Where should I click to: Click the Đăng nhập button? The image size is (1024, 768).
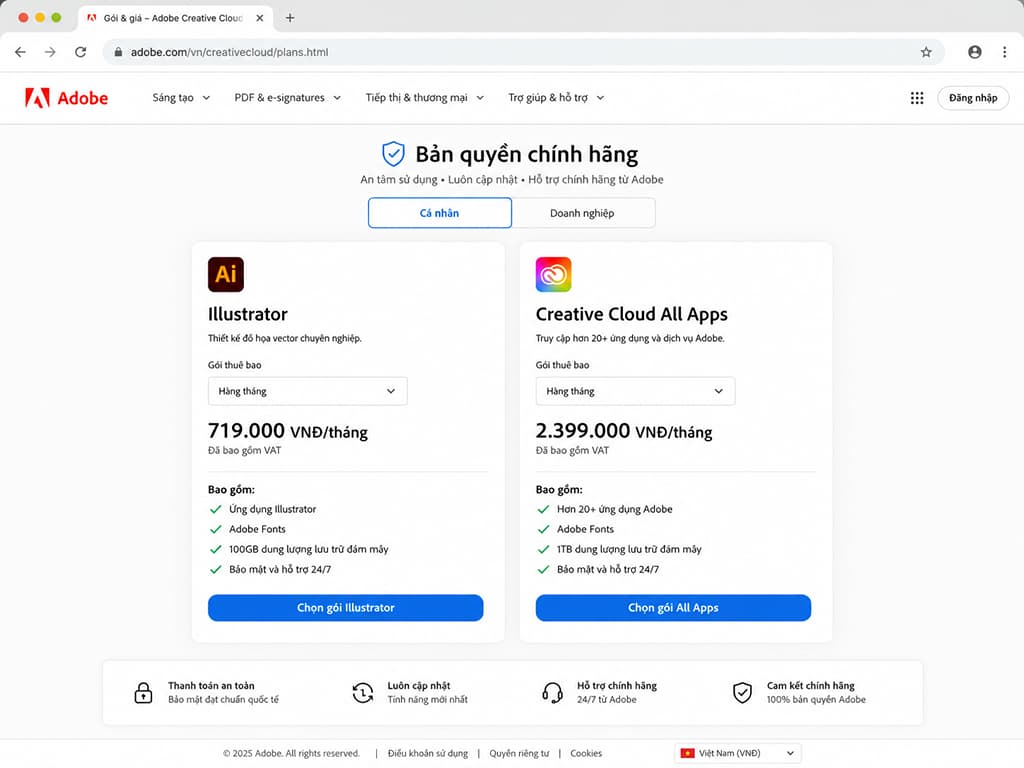(x=973, y=98)
